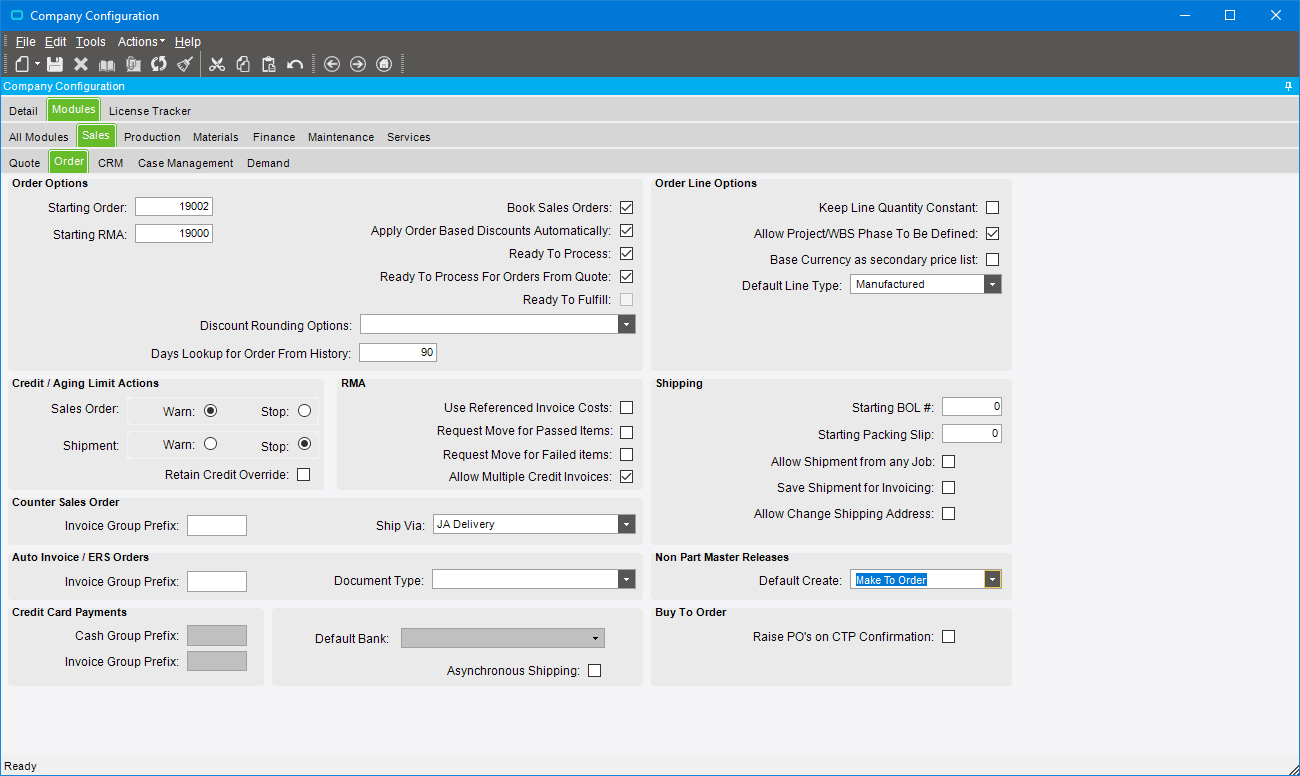Open the Document Type dropdown
Image resolution: width=1300 pixels, height=776 pixels.
[x=627, y=580]
